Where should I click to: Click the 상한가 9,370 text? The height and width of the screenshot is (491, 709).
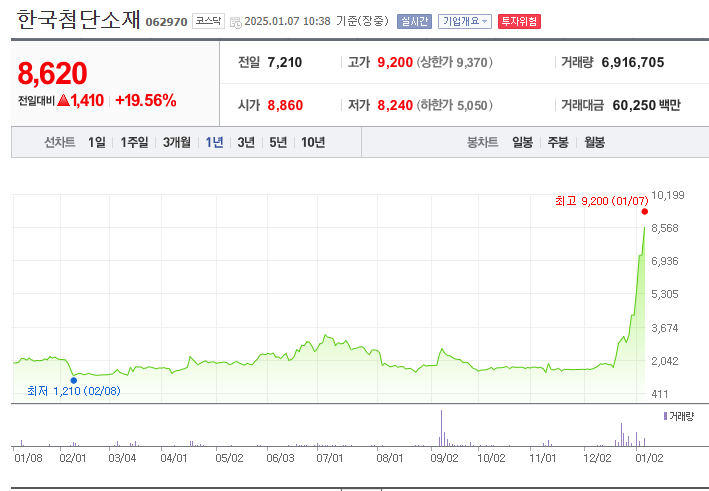pos(454,62)
